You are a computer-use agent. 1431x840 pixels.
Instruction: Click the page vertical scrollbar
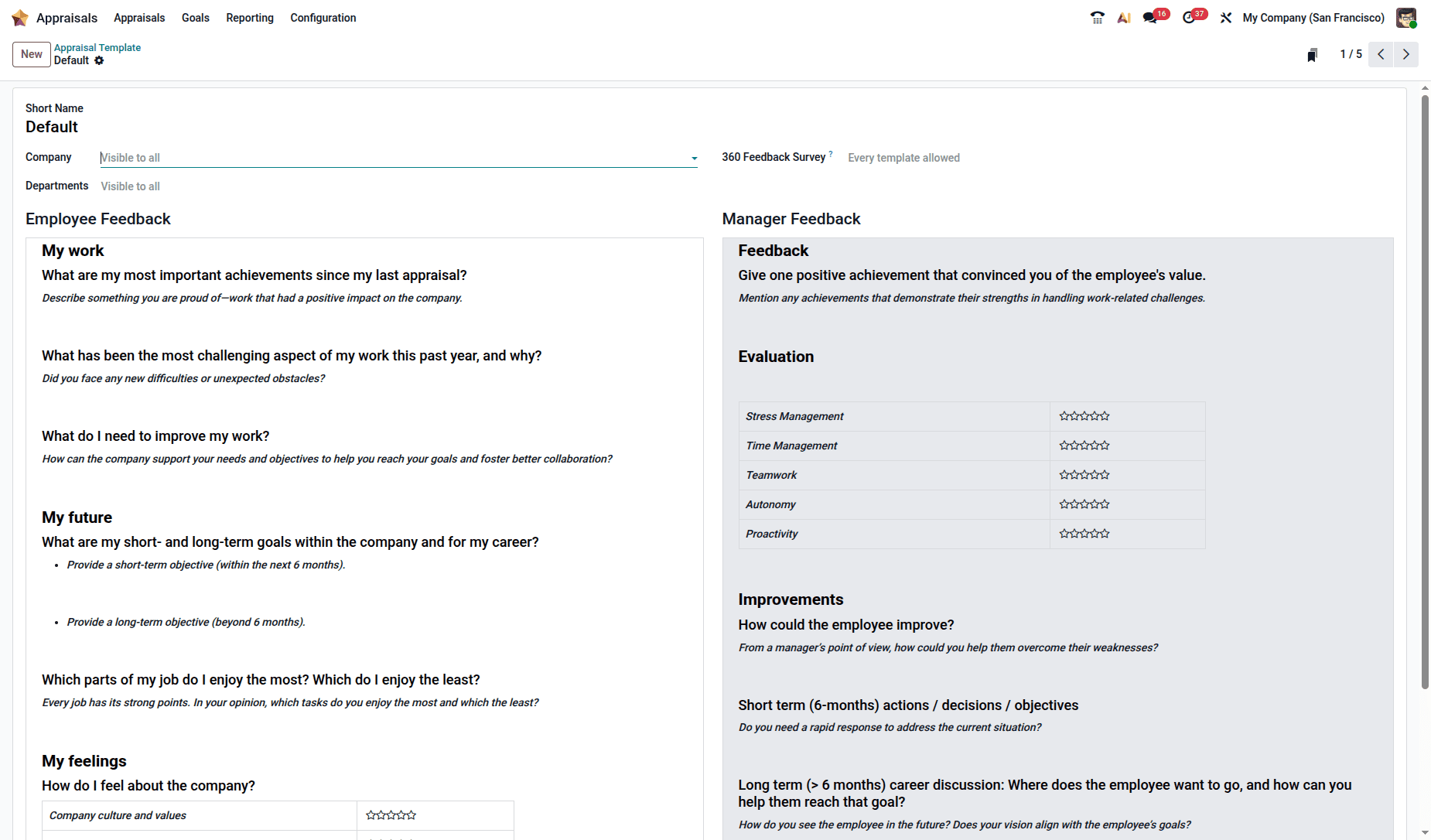click(1425, 391)
